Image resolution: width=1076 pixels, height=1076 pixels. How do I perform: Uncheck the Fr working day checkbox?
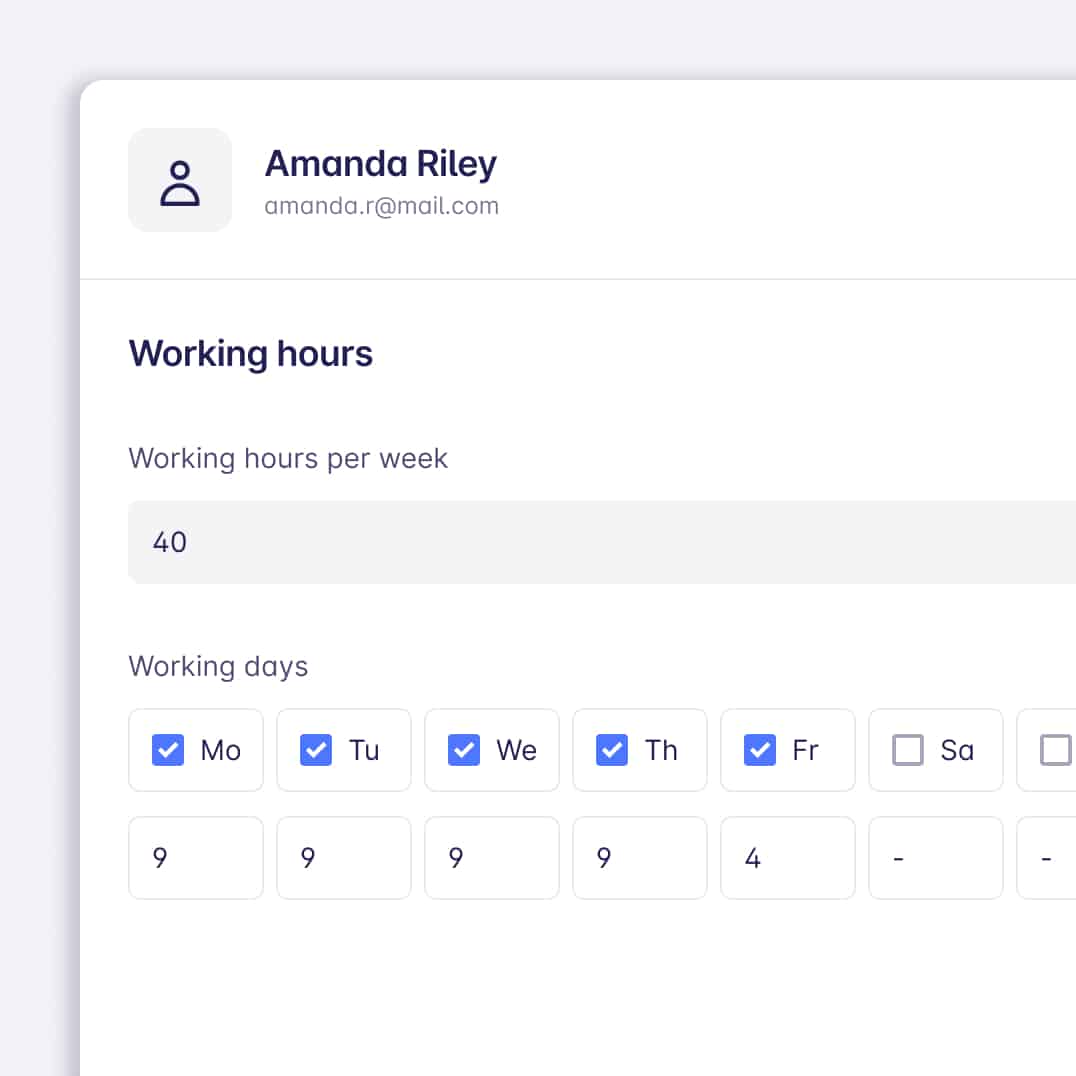(x=760, y=750)
